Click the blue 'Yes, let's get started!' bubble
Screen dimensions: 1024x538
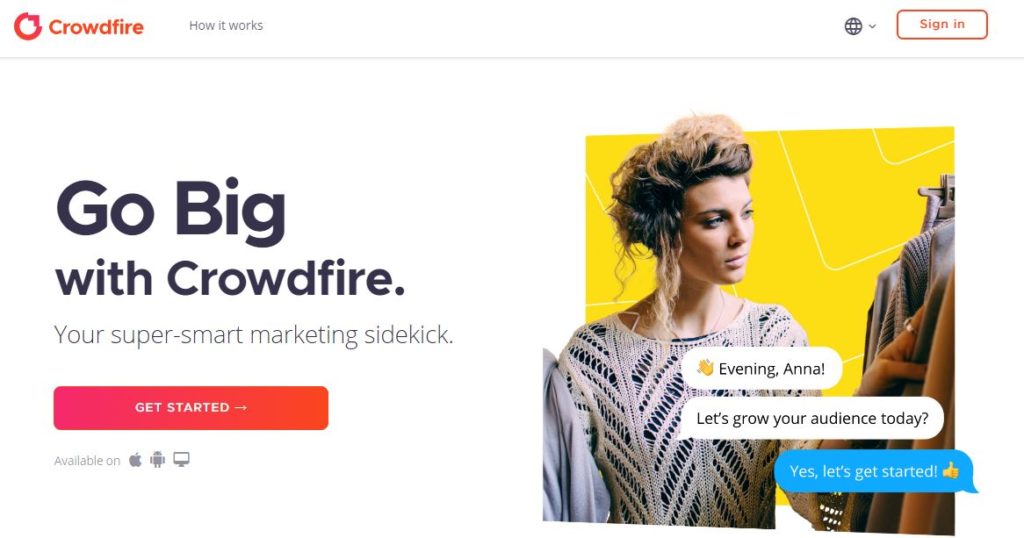click(874, 471)
